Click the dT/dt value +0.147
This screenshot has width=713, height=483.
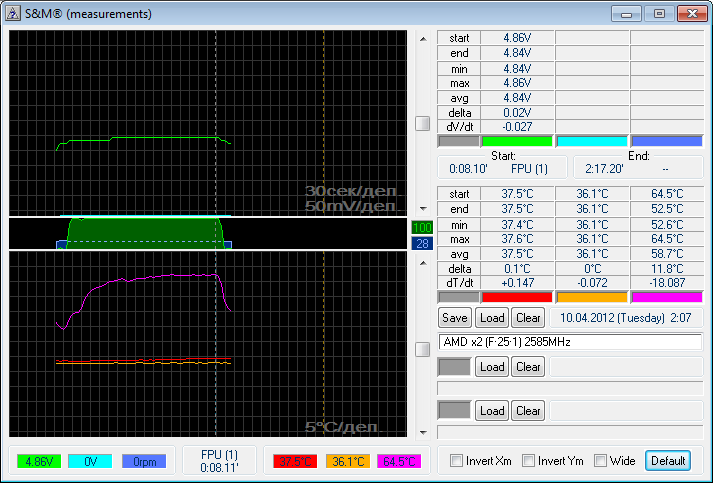517,283
